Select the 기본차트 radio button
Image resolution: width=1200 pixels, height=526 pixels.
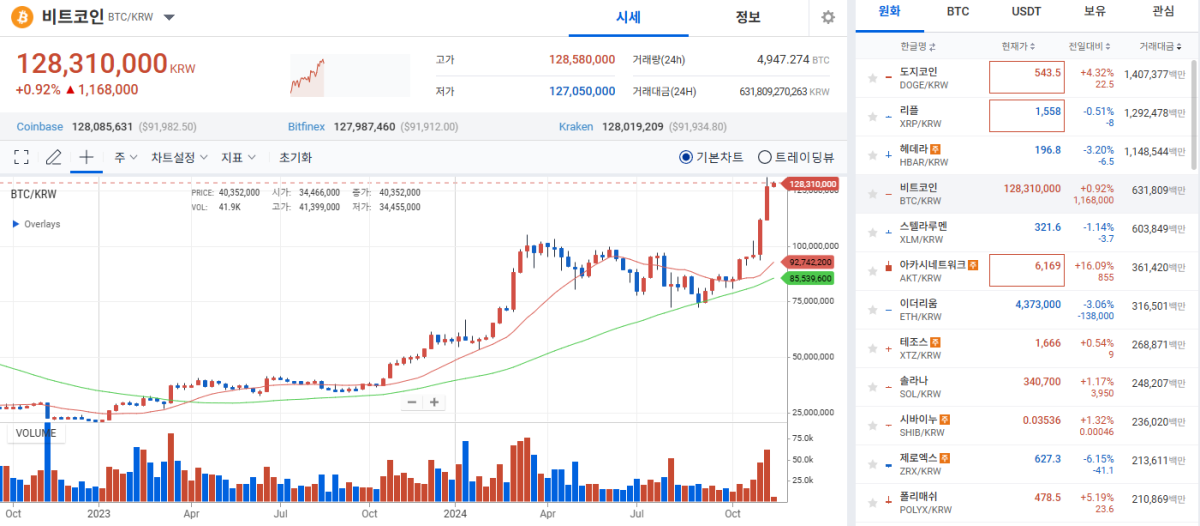[685, 157]
